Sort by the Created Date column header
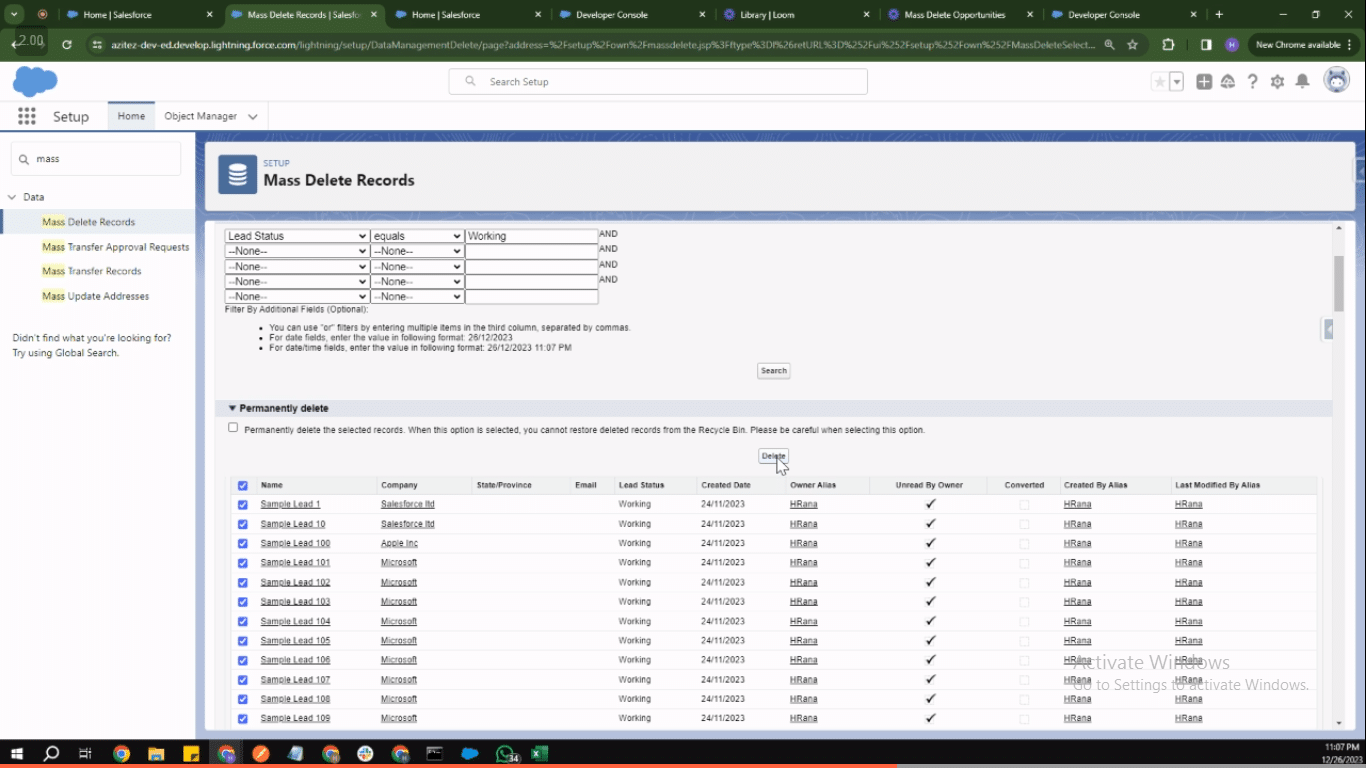Screen dimensions: 1366x768 coord(726,485)
